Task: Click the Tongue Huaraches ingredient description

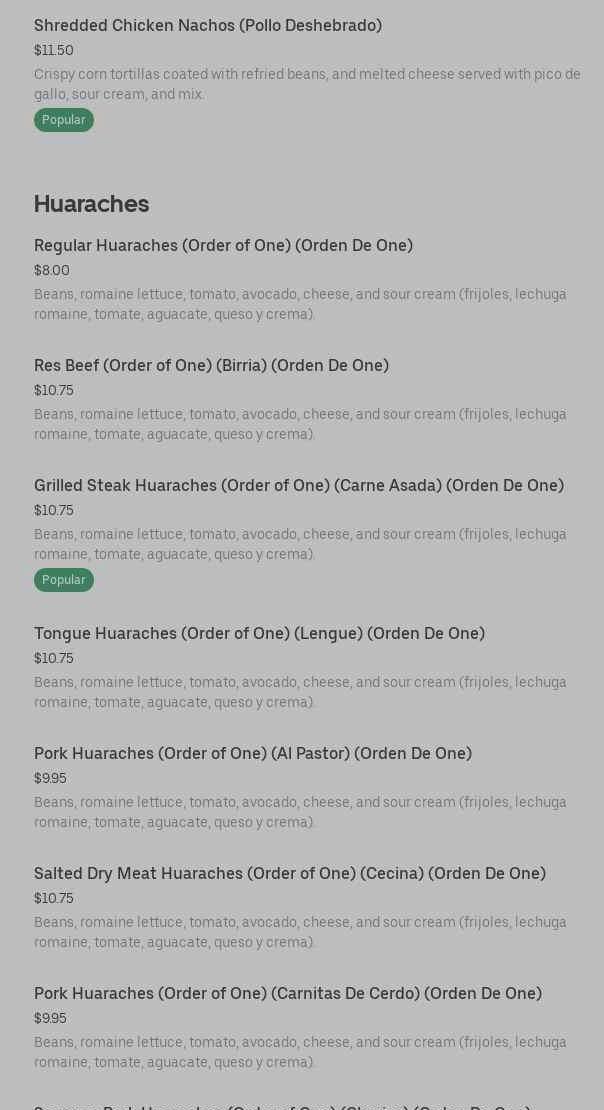Action: [x=300, y=692]
